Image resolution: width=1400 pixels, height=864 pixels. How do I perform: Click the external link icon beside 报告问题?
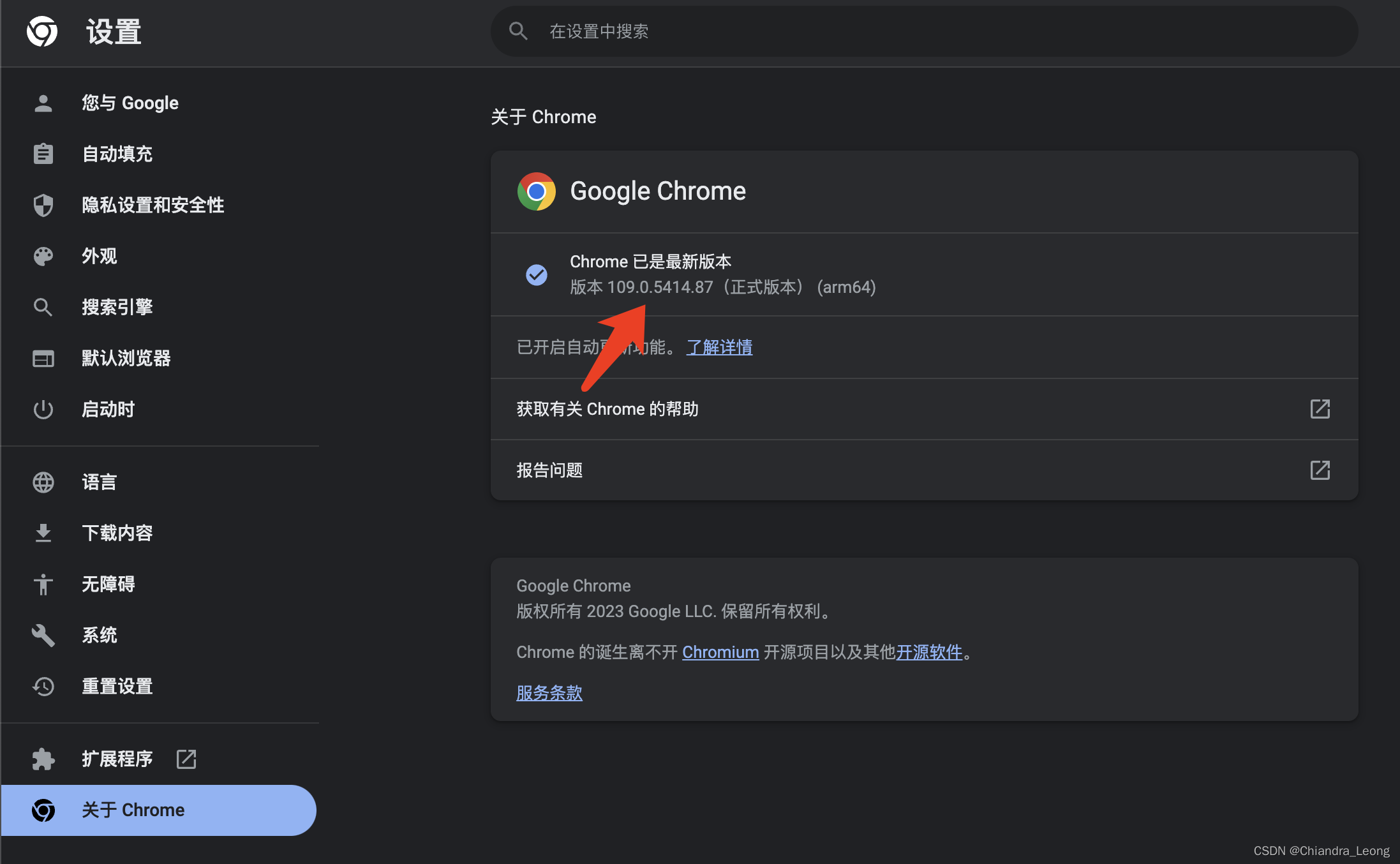(1320, 470)
